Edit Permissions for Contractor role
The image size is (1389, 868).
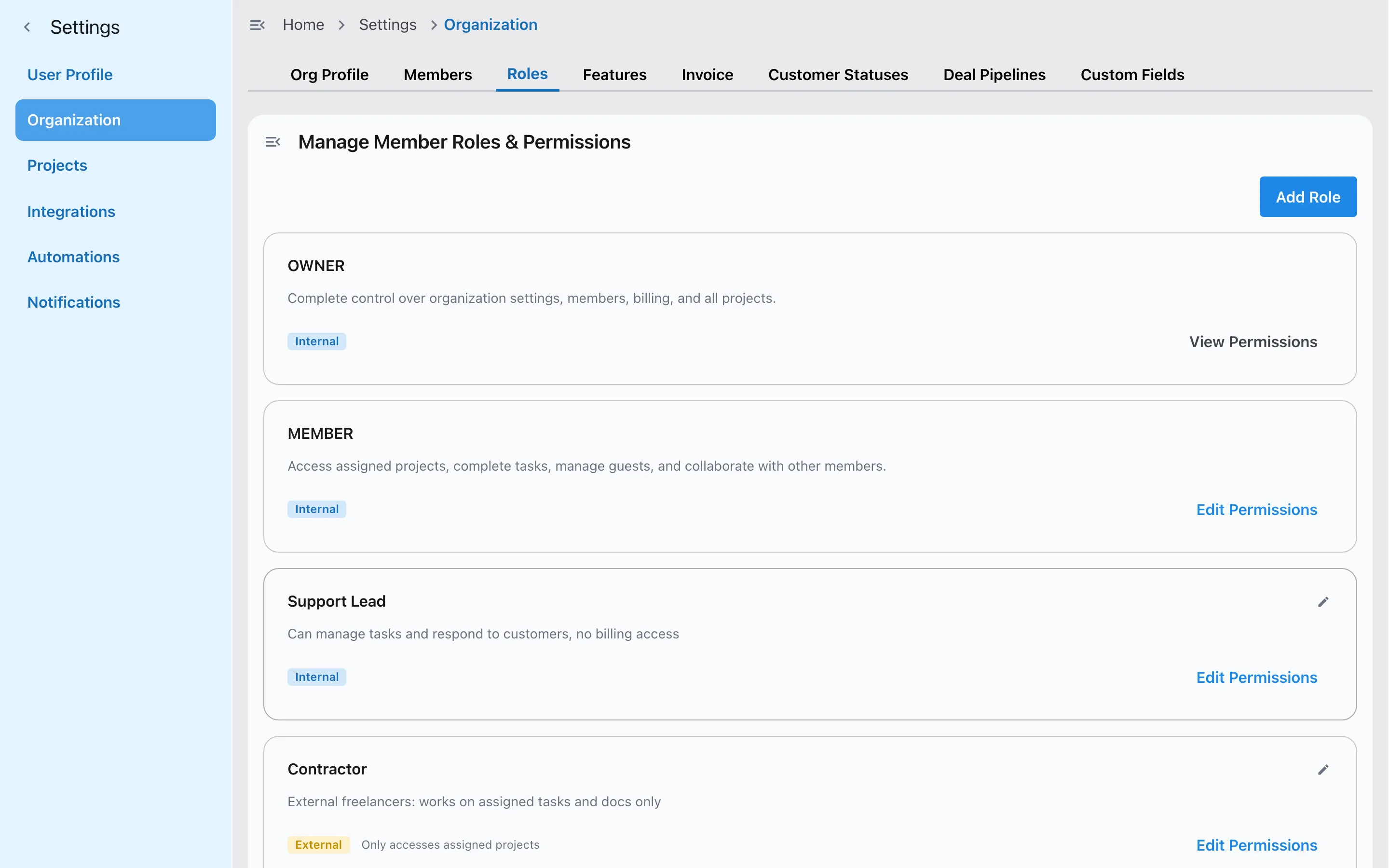[1256, 845]
